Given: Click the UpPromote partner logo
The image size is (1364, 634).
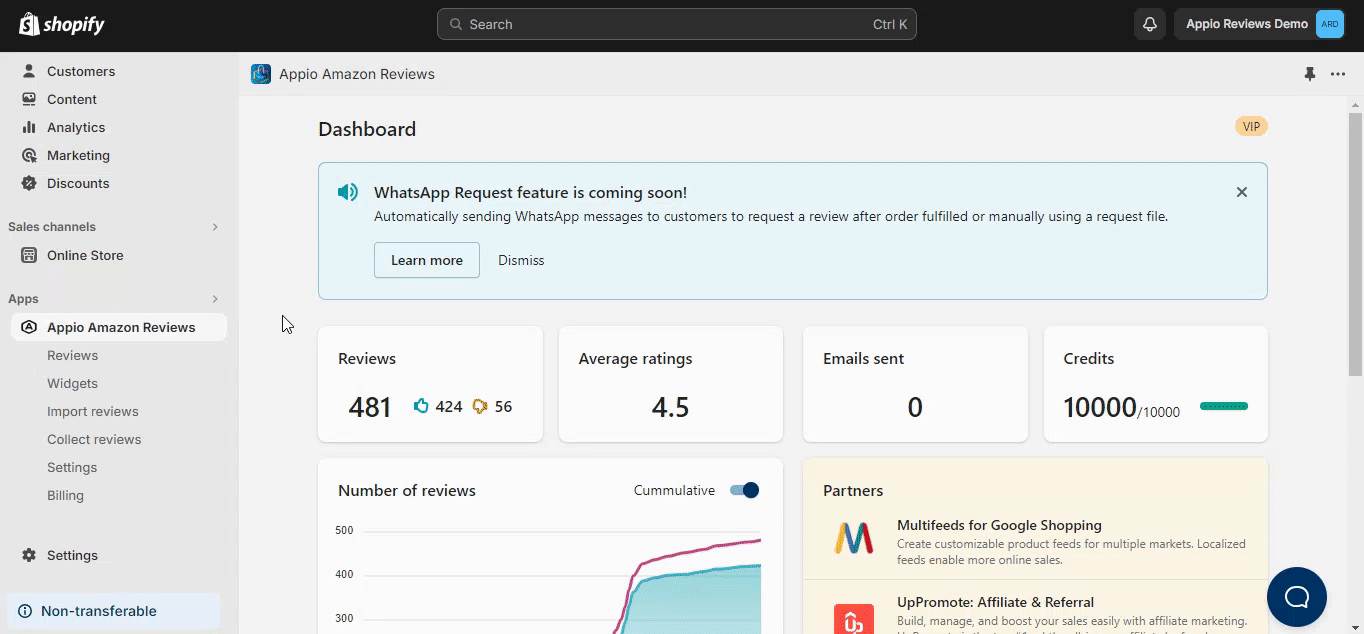Looking at the screenshot, I should pos(854,618).
